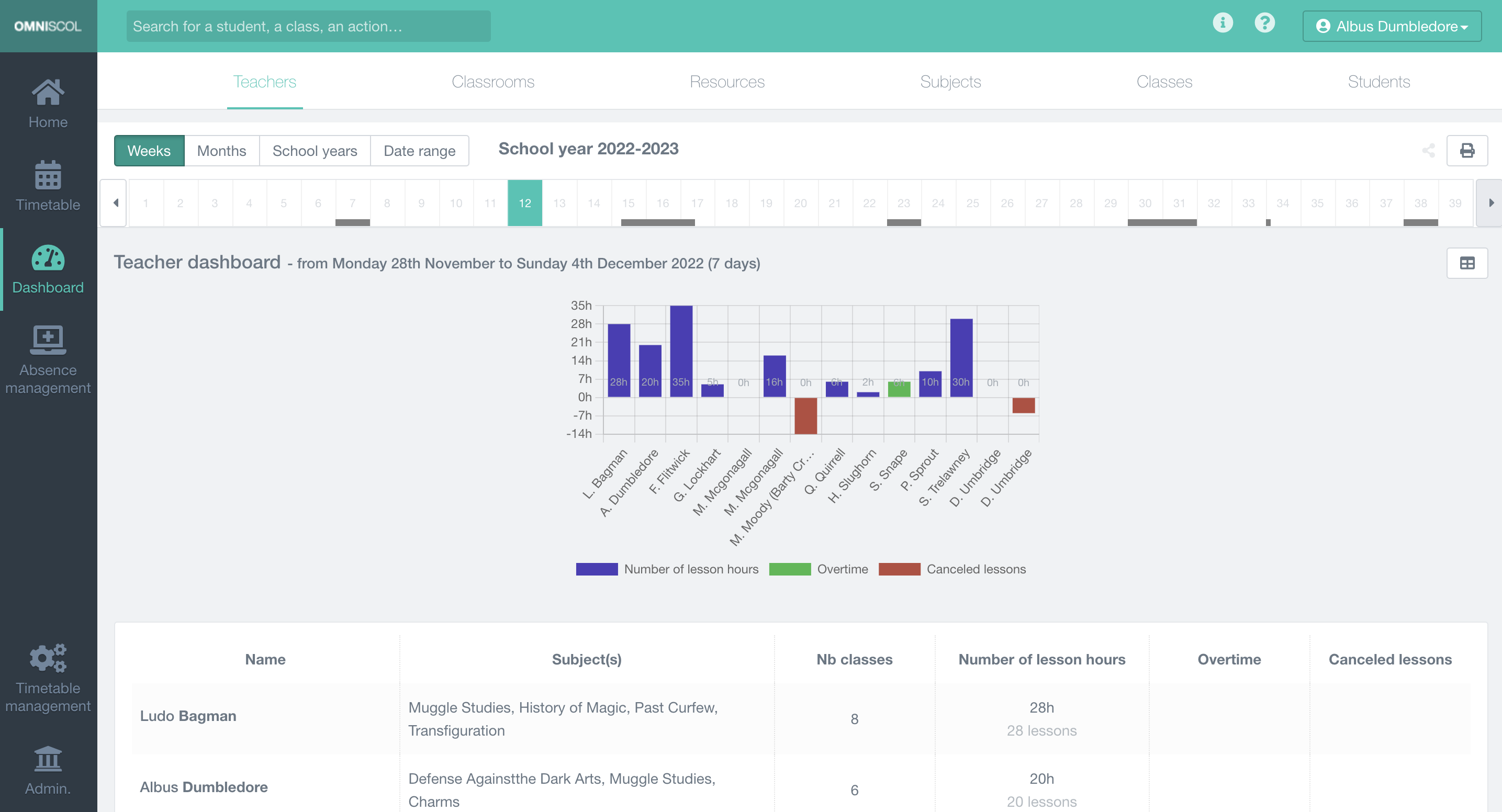Open the Admin section from the sidebar
1502x812 pixels.
[x=48, y=771]
